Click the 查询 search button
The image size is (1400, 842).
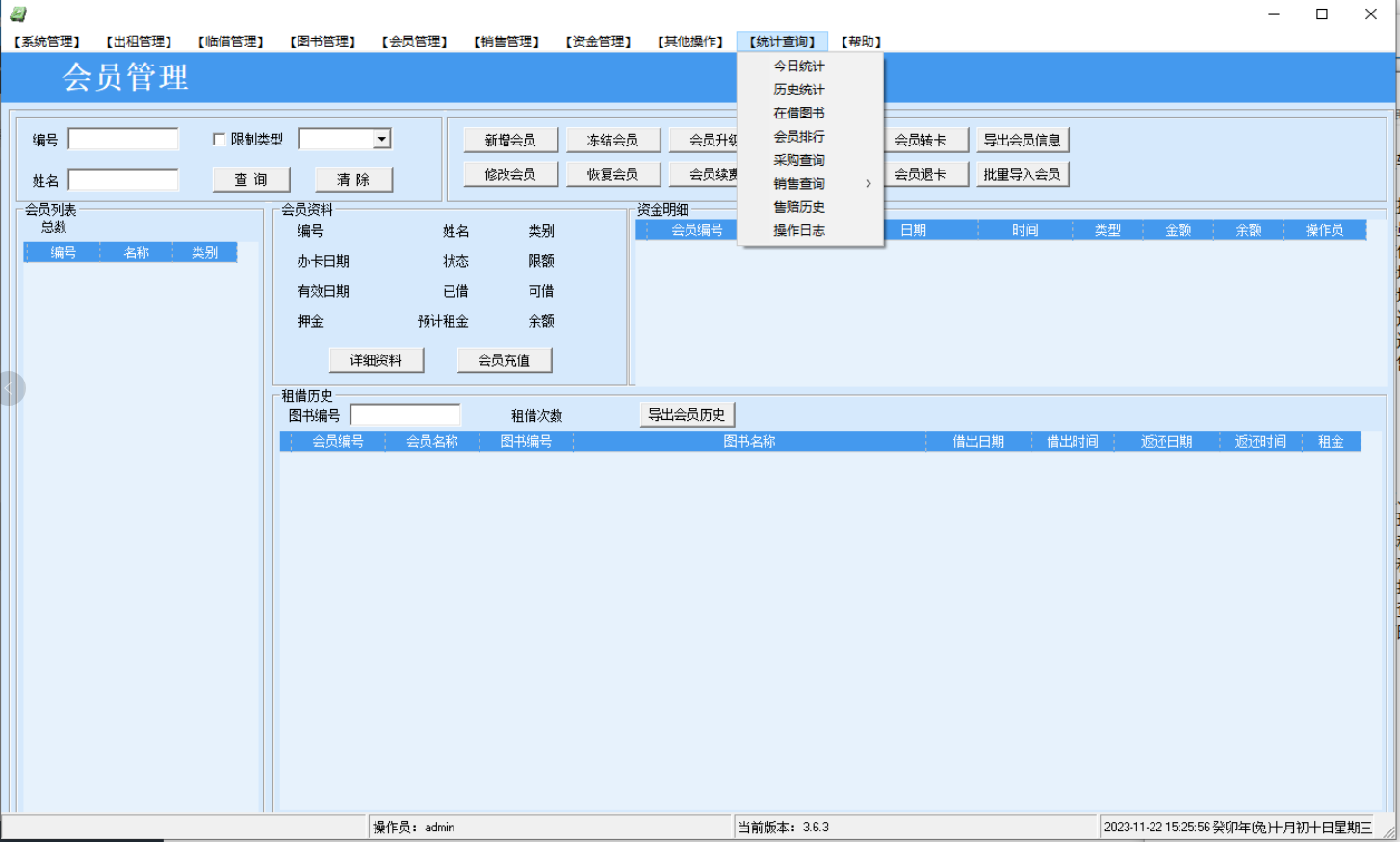(251, 179)
